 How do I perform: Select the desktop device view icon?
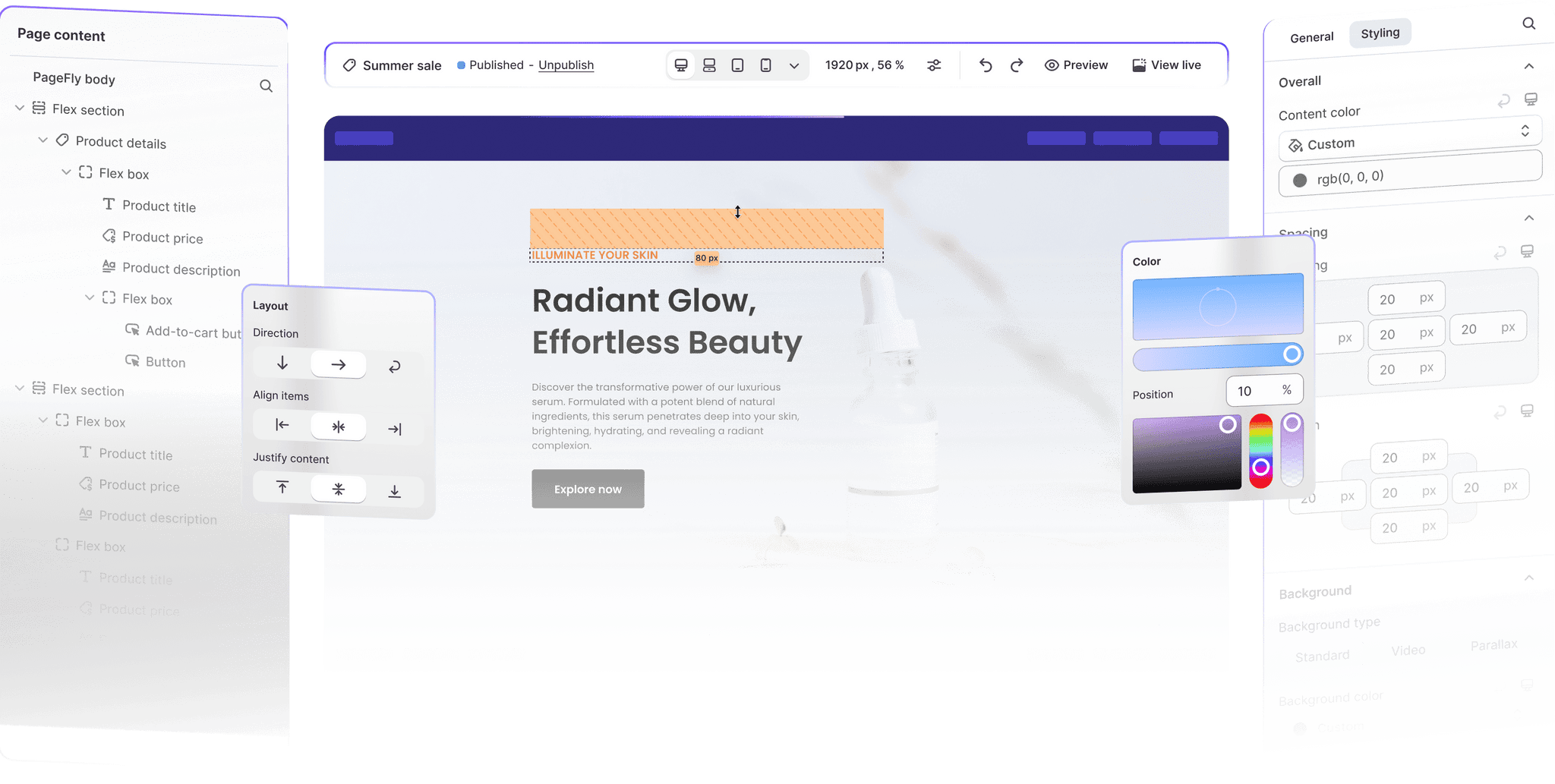pyautogui.click(x=681, y=65)
